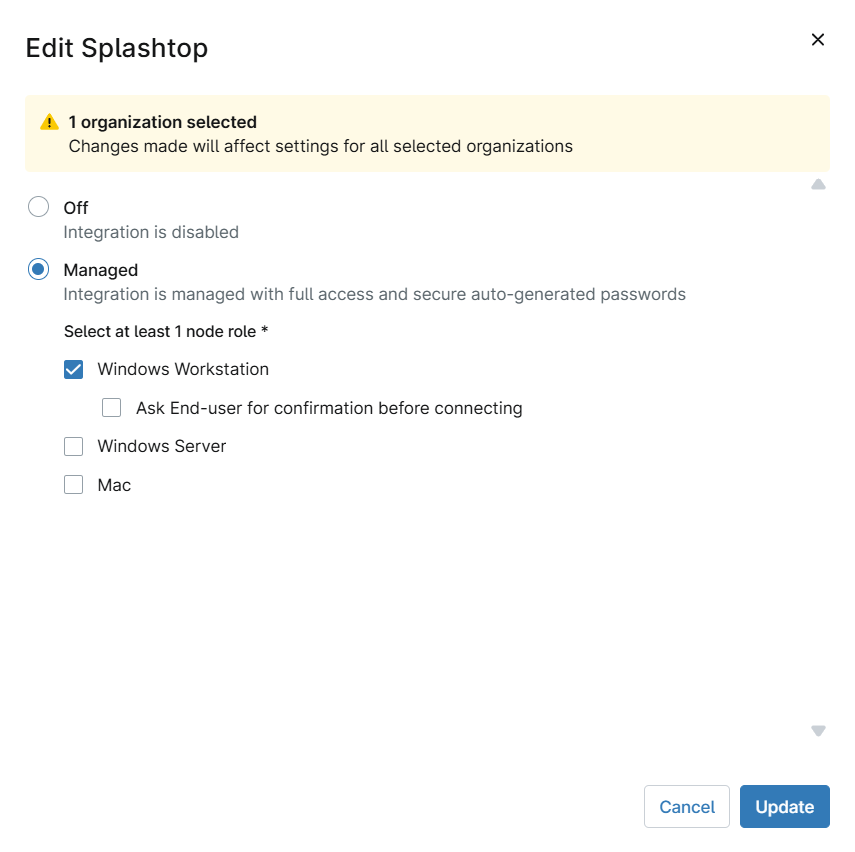The width and height of the screenshot is (855, 852).
Task: Click "Integration is disabled" description text
Action: click(x=151, y=232)
